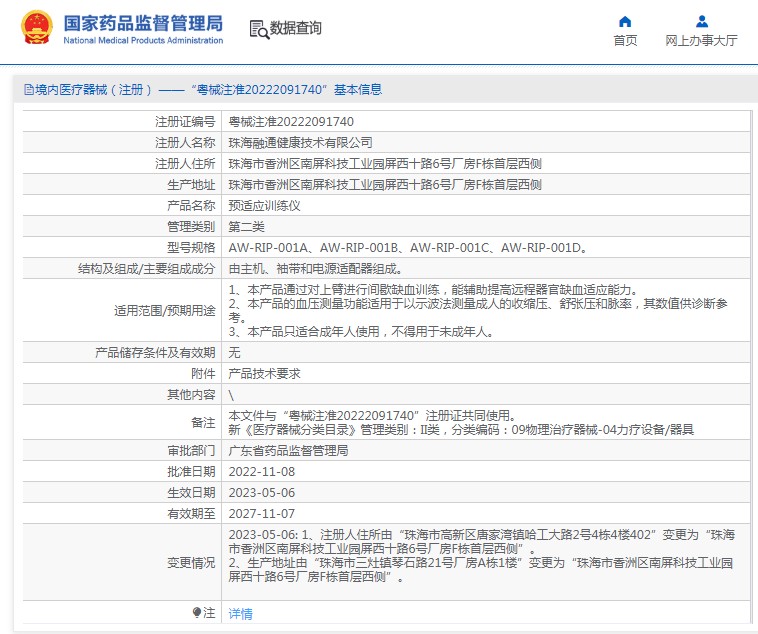Click the 附件 row label
This screenshot has width=758, height=634.
click(204, 374)
